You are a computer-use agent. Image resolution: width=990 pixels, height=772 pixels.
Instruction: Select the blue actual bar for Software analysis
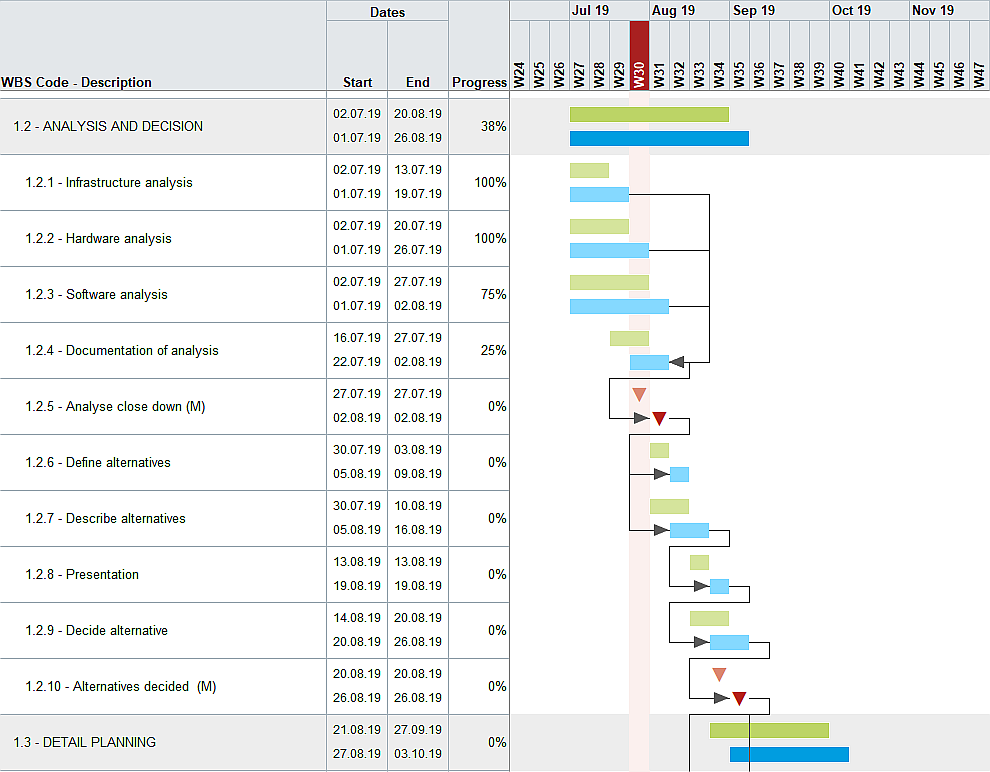coord(618,306)
